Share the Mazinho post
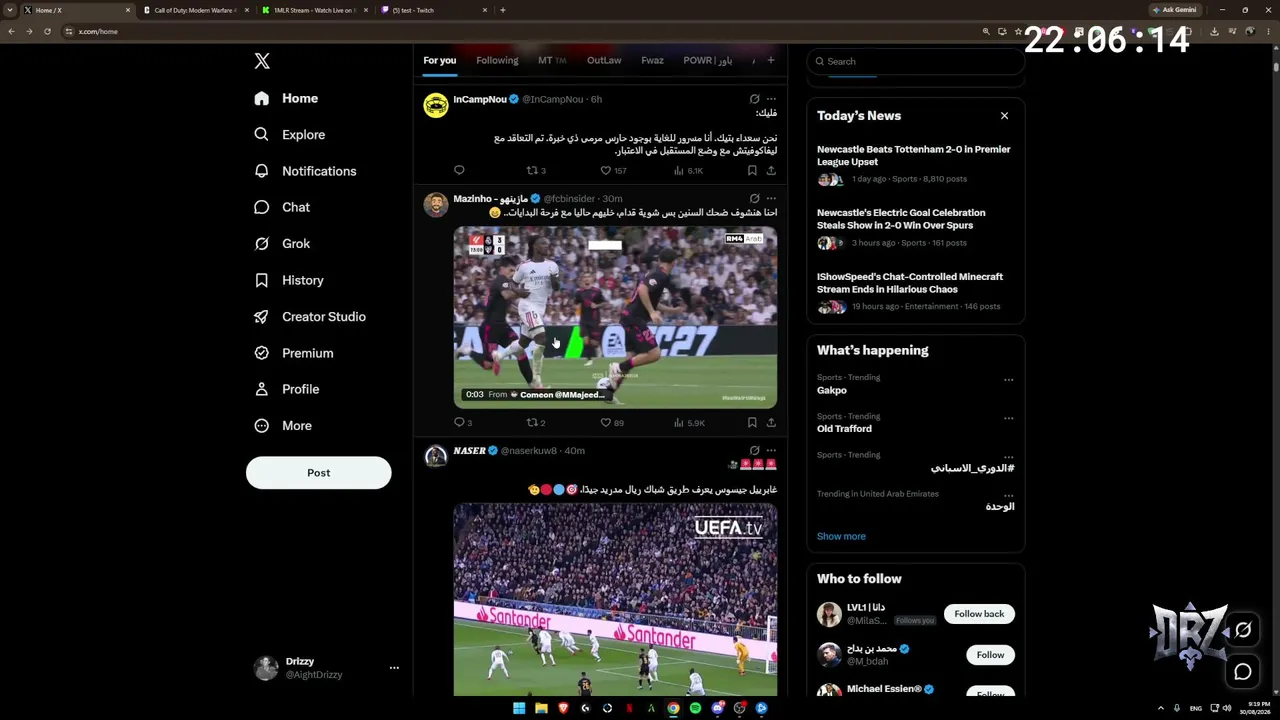The height and width of the screenshot is (720, 1280). pyautogui.click(x=771, y=423)
